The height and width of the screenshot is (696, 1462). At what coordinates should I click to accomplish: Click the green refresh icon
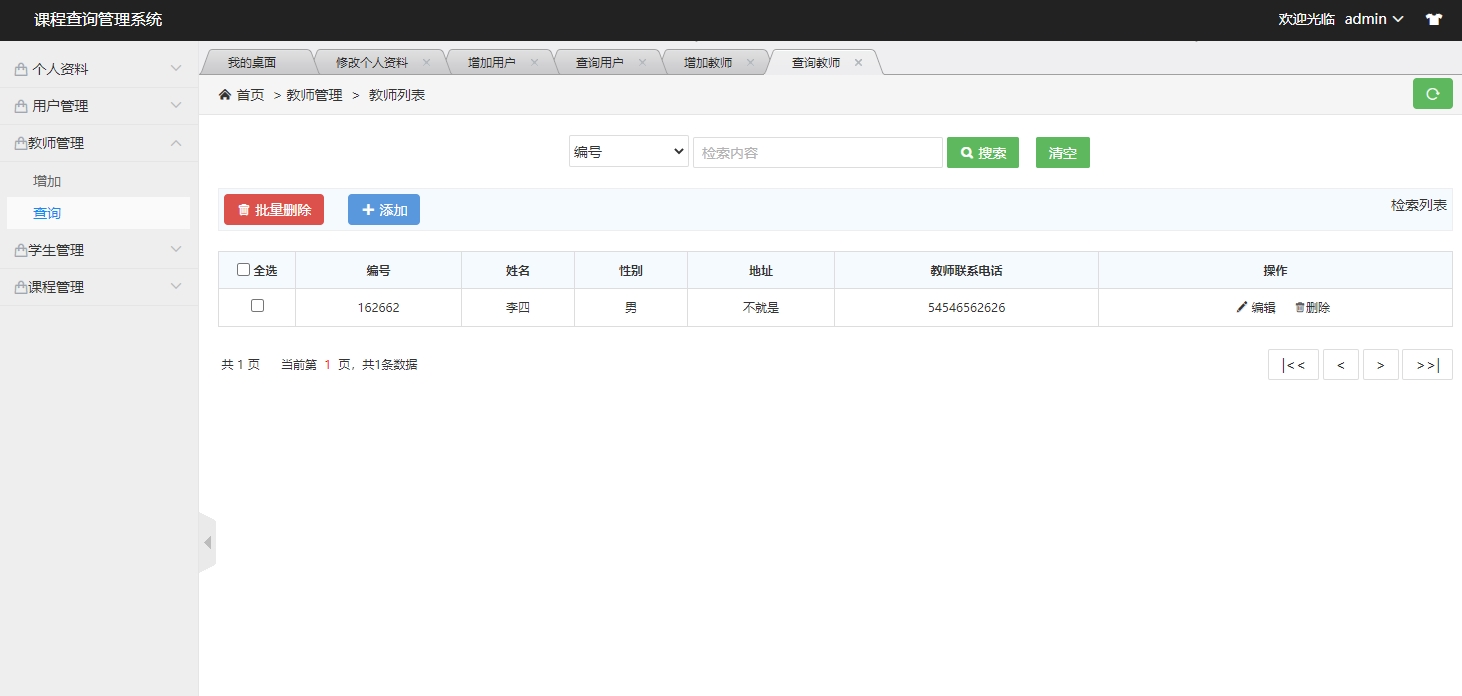1432,93
